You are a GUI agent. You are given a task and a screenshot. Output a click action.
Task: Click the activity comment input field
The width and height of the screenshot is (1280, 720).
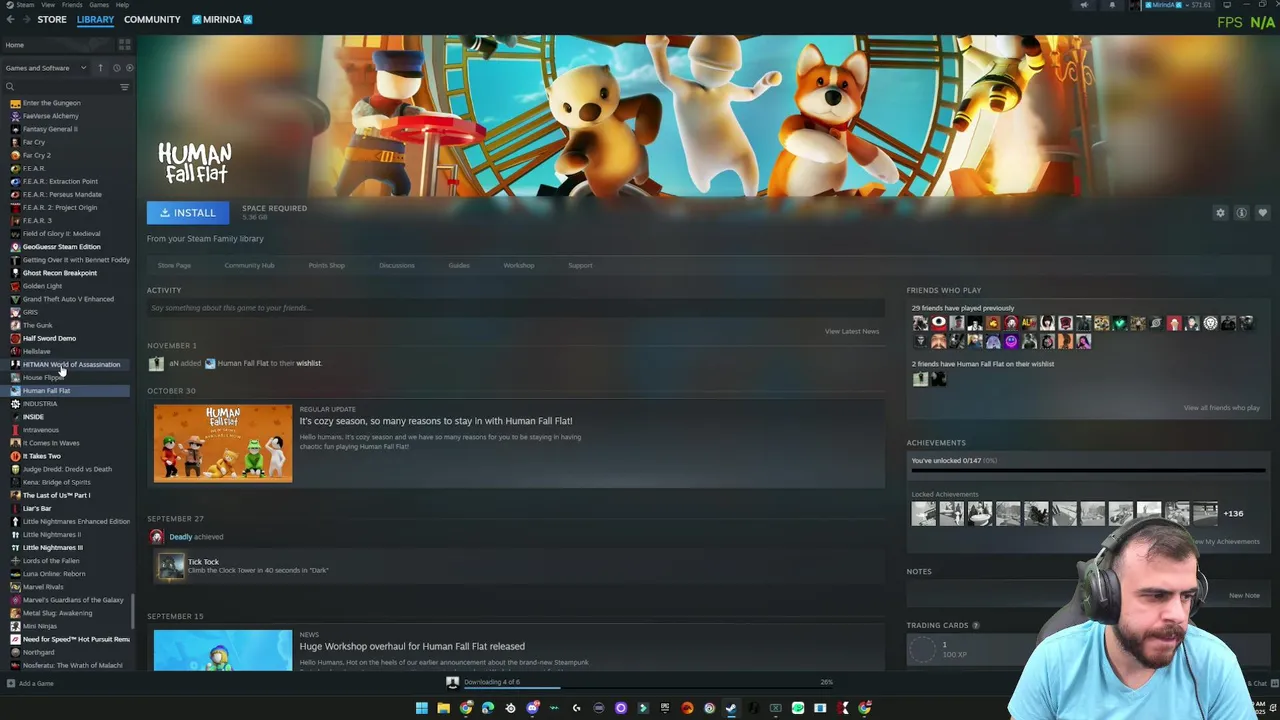point(515,308)
